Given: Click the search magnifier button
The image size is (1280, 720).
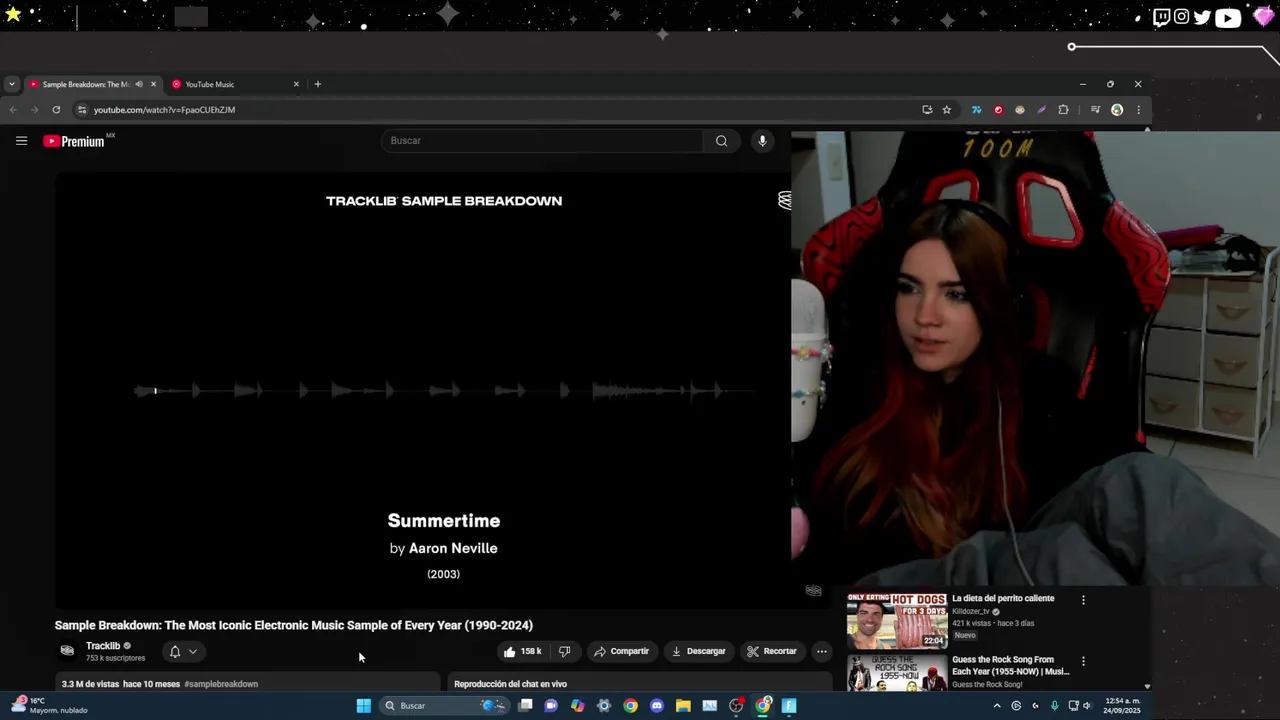Looking at the screenshot, I should click(x=721, y=141).
